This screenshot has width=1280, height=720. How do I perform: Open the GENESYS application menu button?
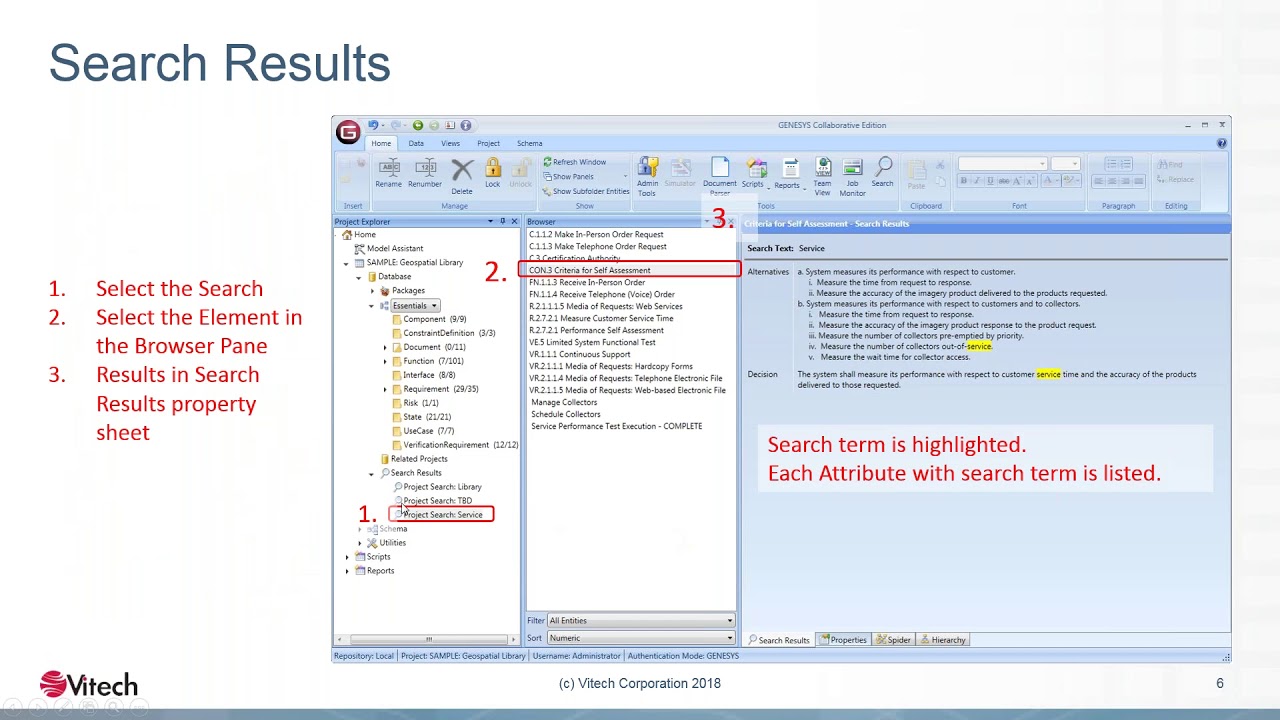tap(347, 132)
